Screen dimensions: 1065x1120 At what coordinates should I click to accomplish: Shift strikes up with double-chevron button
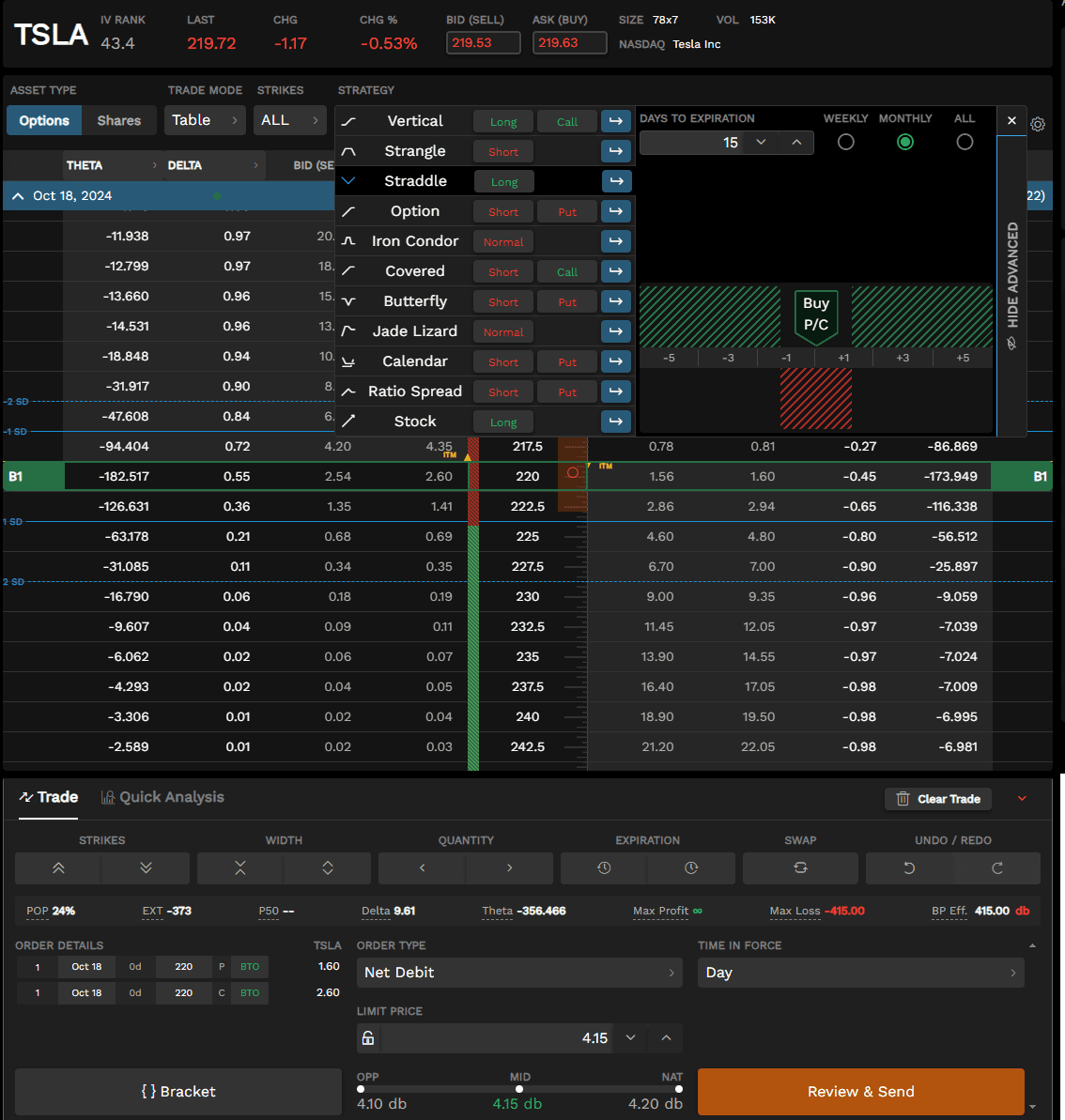pos(58,868)
